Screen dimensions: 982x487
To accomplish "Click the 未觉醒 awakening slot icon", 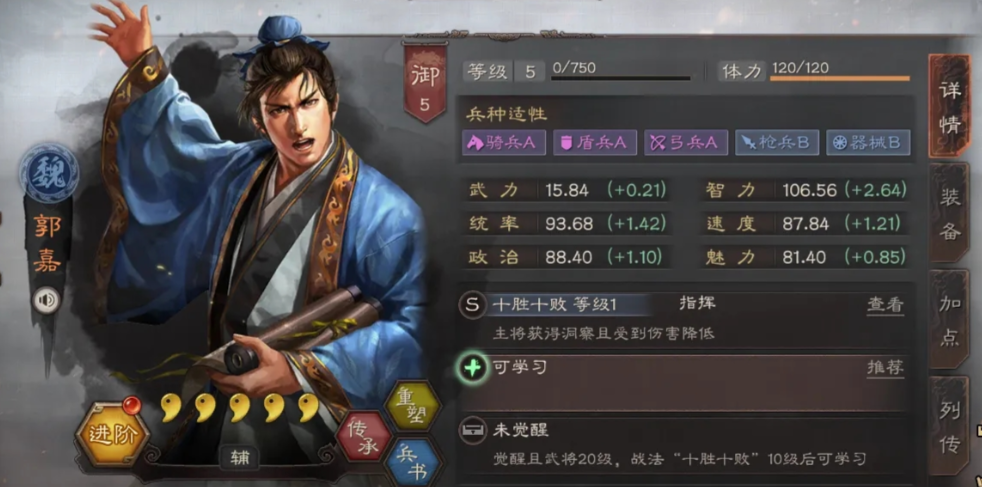I will (473, 431).
